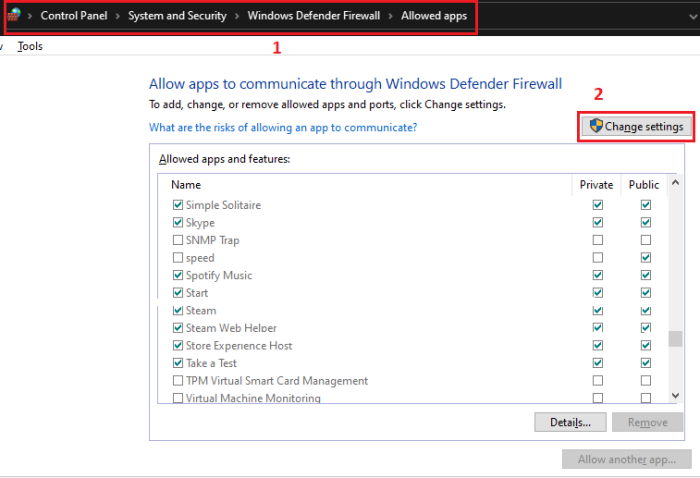Toggle speed name checkbox
Image resolution: width=700 pixels, height=478 pixels.
point(178,258)
